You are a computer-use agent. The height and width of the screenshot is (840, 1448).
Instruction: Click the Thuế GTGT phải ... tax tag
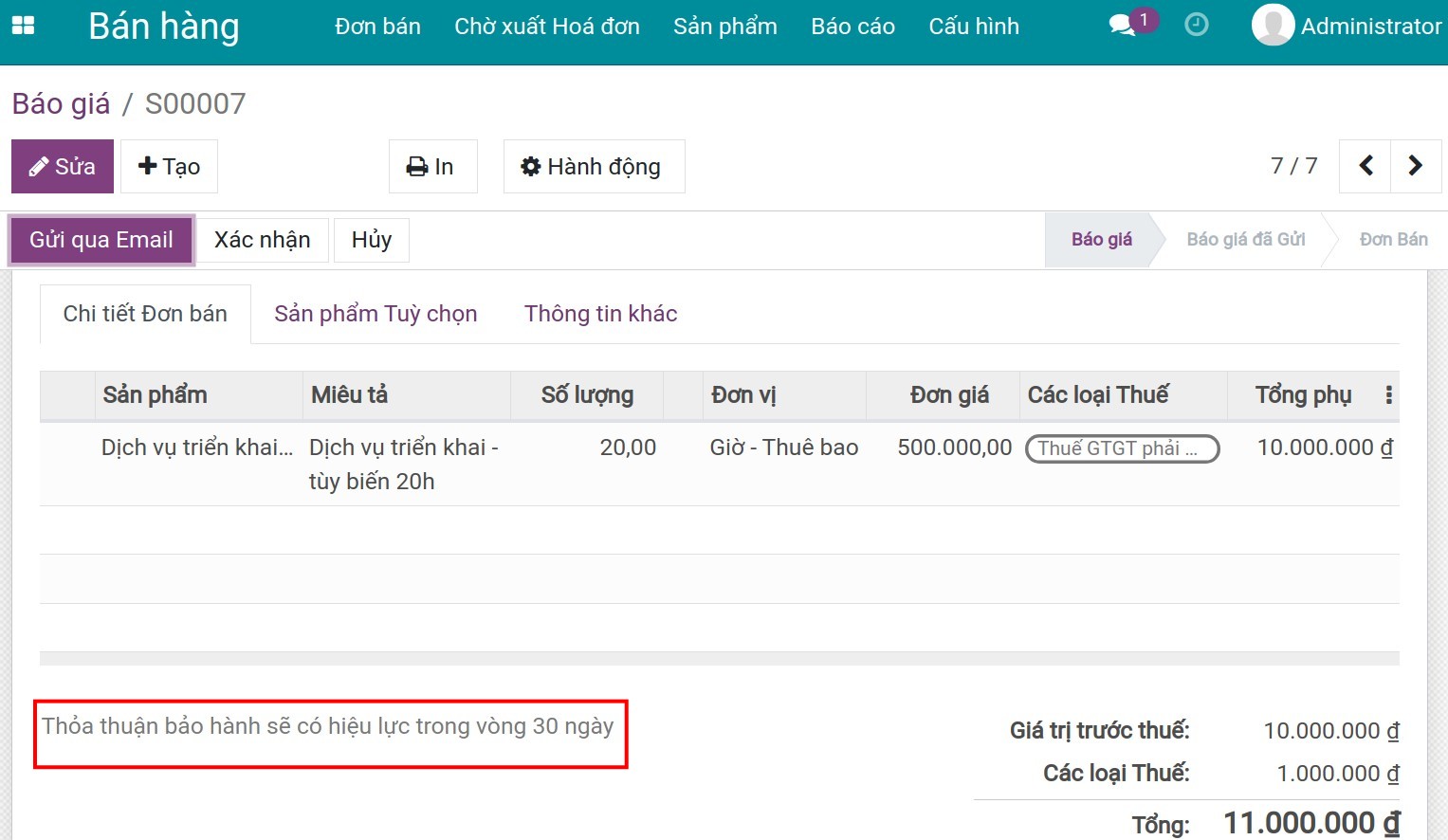[1123, 448]
